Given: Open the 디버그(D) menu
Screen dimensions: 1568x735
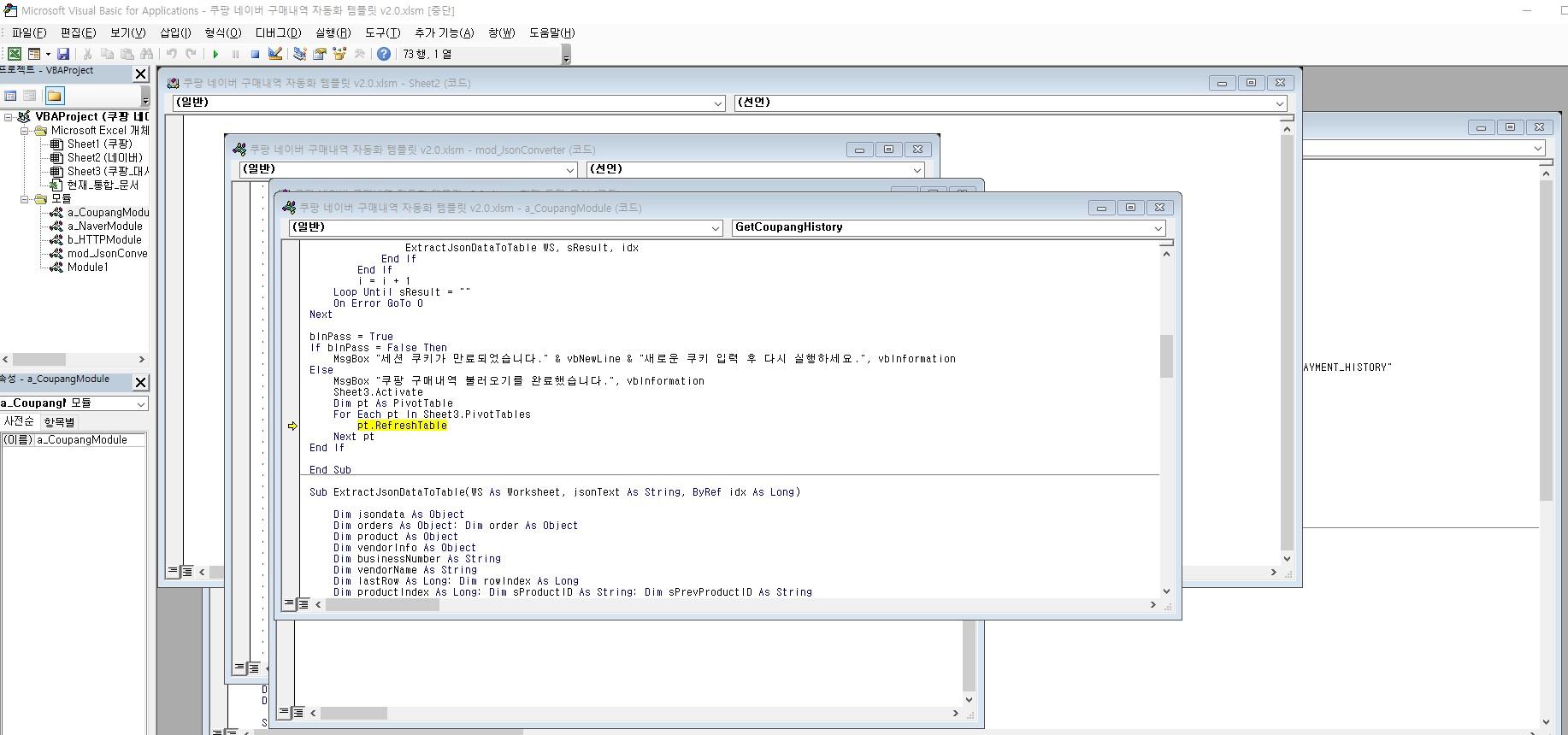Looking at the screenshot, I should [x=278, y=32].
